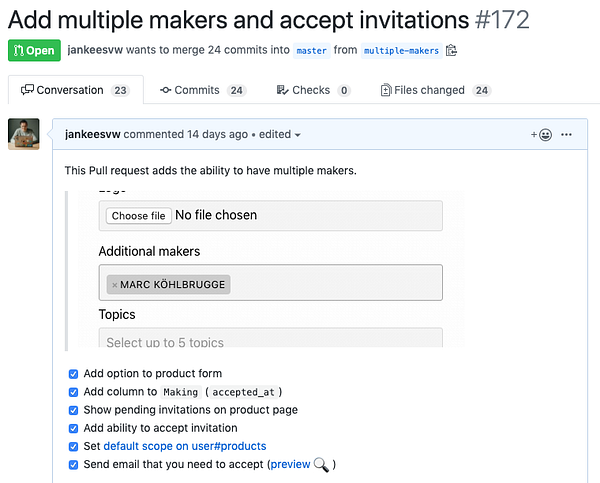Toggle the 'Add column to Making' checkbox
The width and height of the screenshot is (600, 483).
pyautogui.click(x=73, y=392)
